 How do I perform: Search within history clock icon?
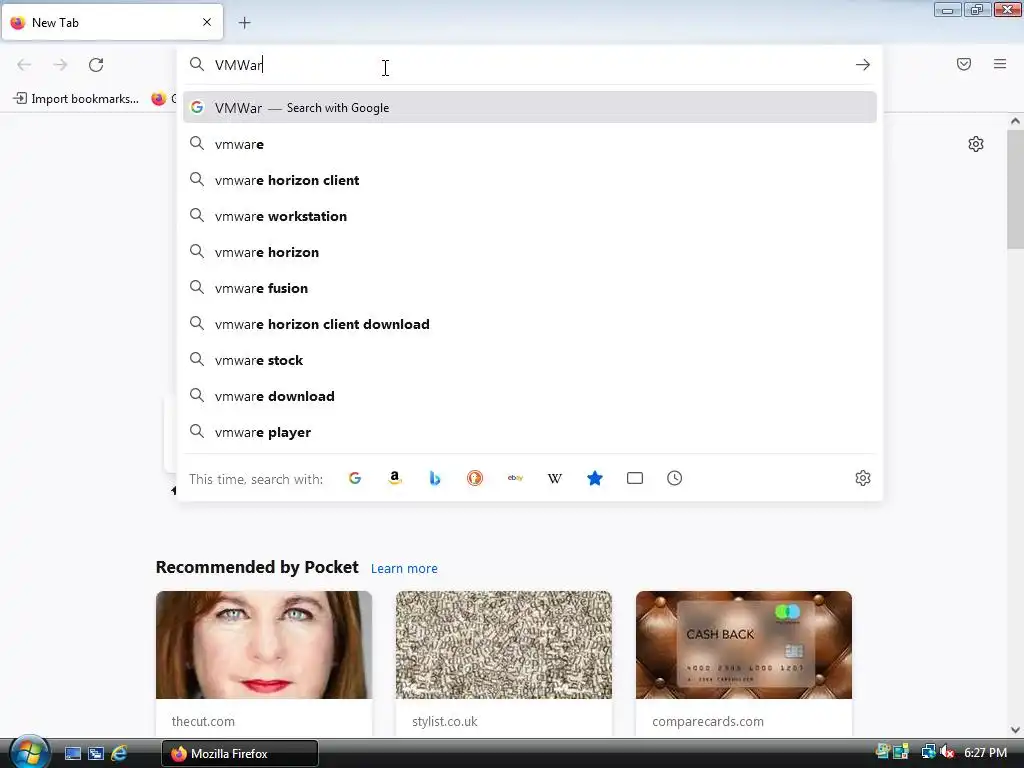coord(675,478)
